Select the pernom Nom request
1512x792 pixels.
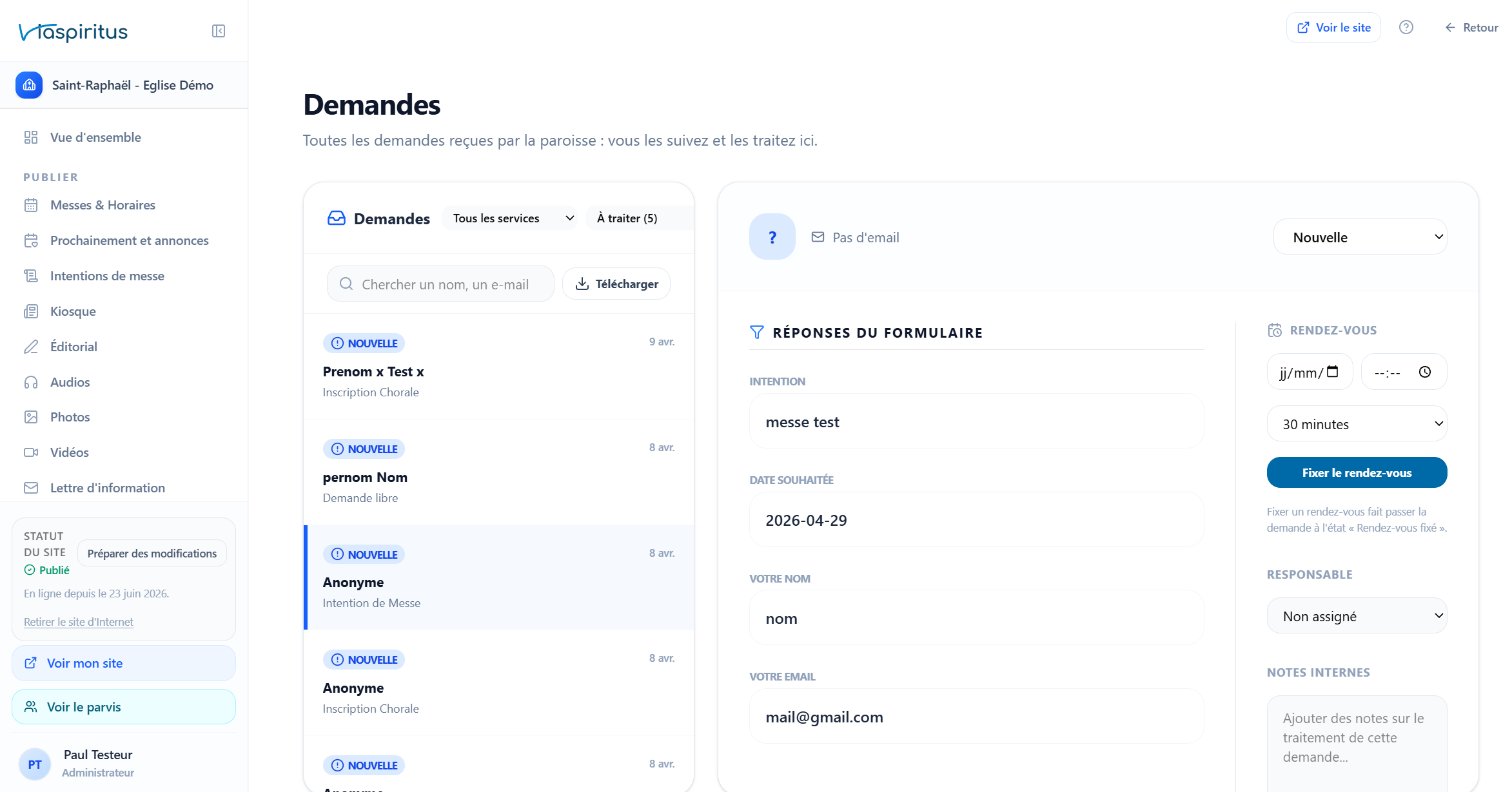coord(499,473)
